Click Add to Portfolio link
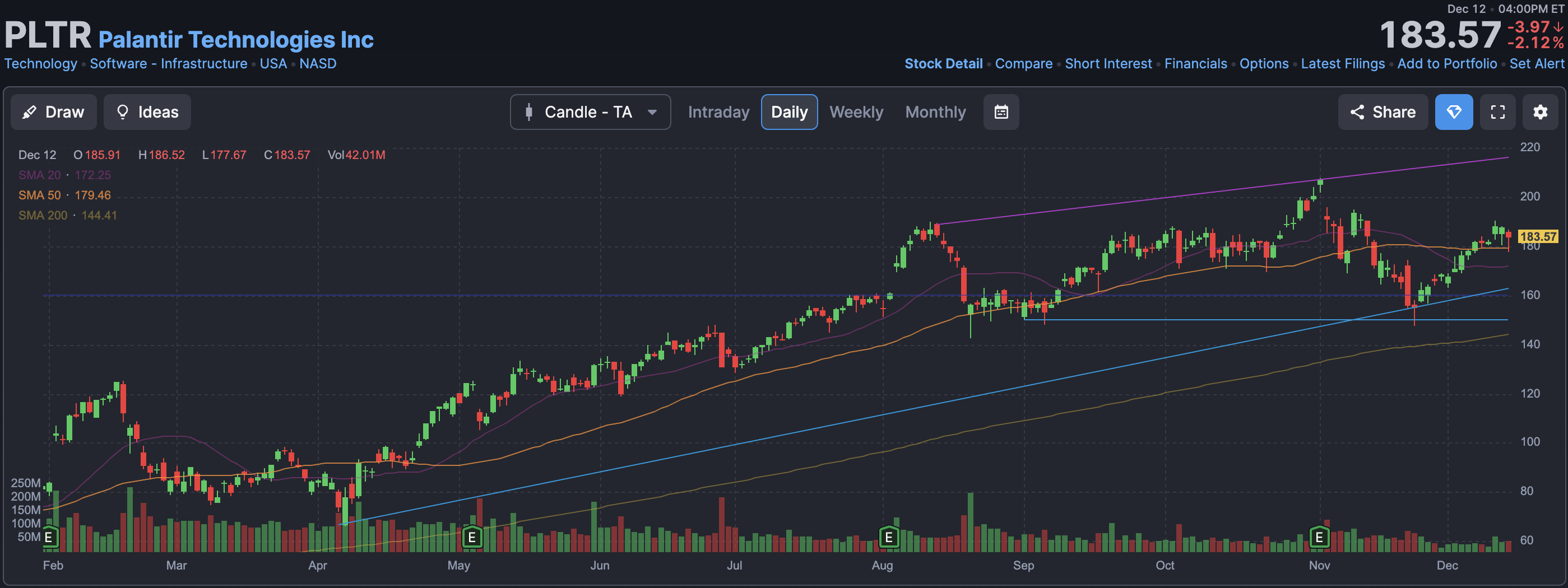 (x=1446, y=64)
